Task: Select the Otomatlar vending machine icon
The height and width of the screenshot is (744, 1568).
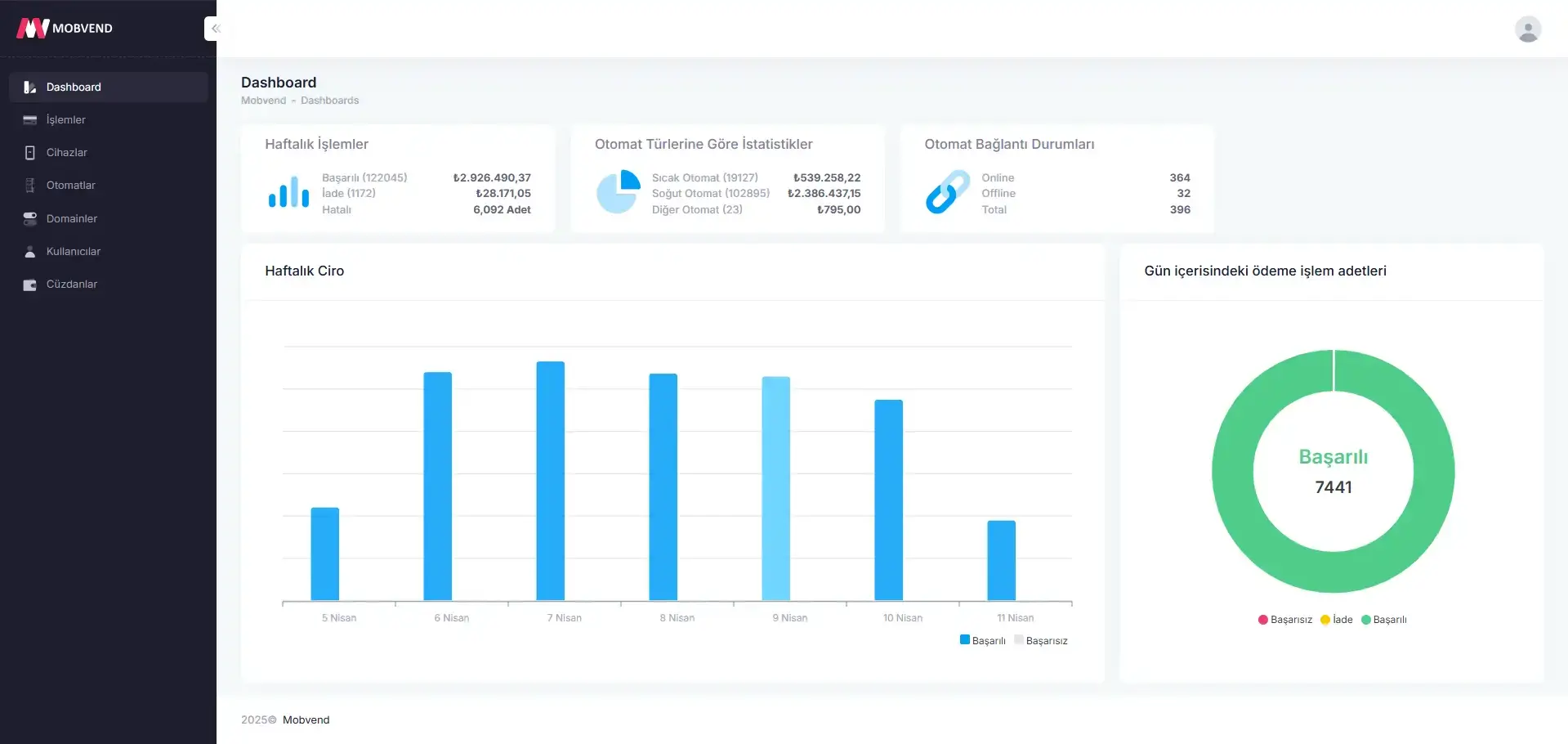Action: 30,186
